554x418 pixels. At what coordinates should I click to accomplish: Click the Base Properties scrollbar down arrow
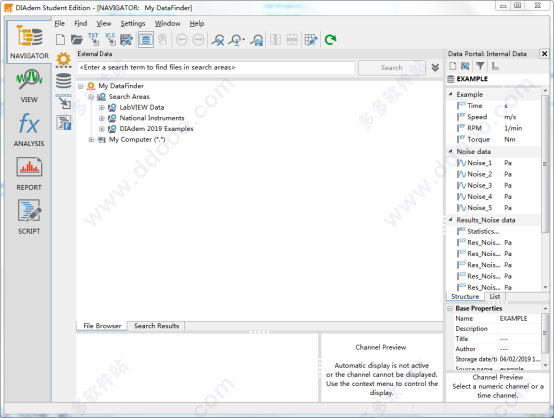pos(545,365)
